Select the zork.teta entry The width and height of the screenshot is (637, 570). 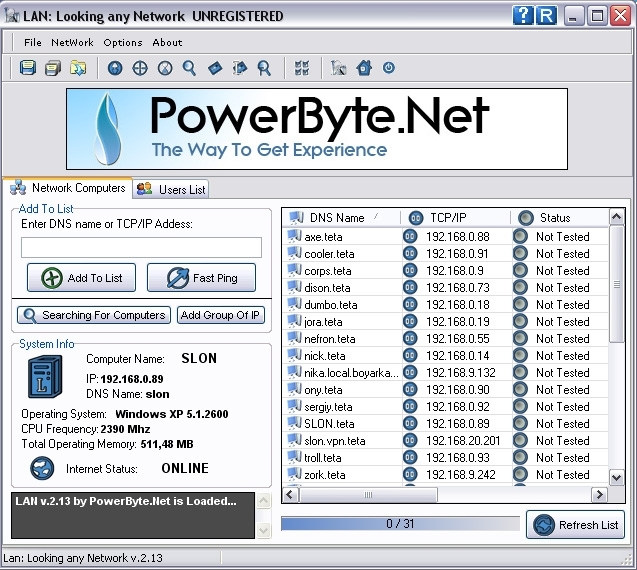pyautogui.click(x=325, y=475)
